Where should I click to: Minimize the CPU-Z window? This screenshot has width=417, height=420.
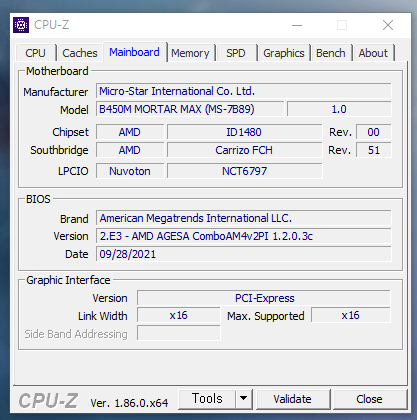click(297, 25)
